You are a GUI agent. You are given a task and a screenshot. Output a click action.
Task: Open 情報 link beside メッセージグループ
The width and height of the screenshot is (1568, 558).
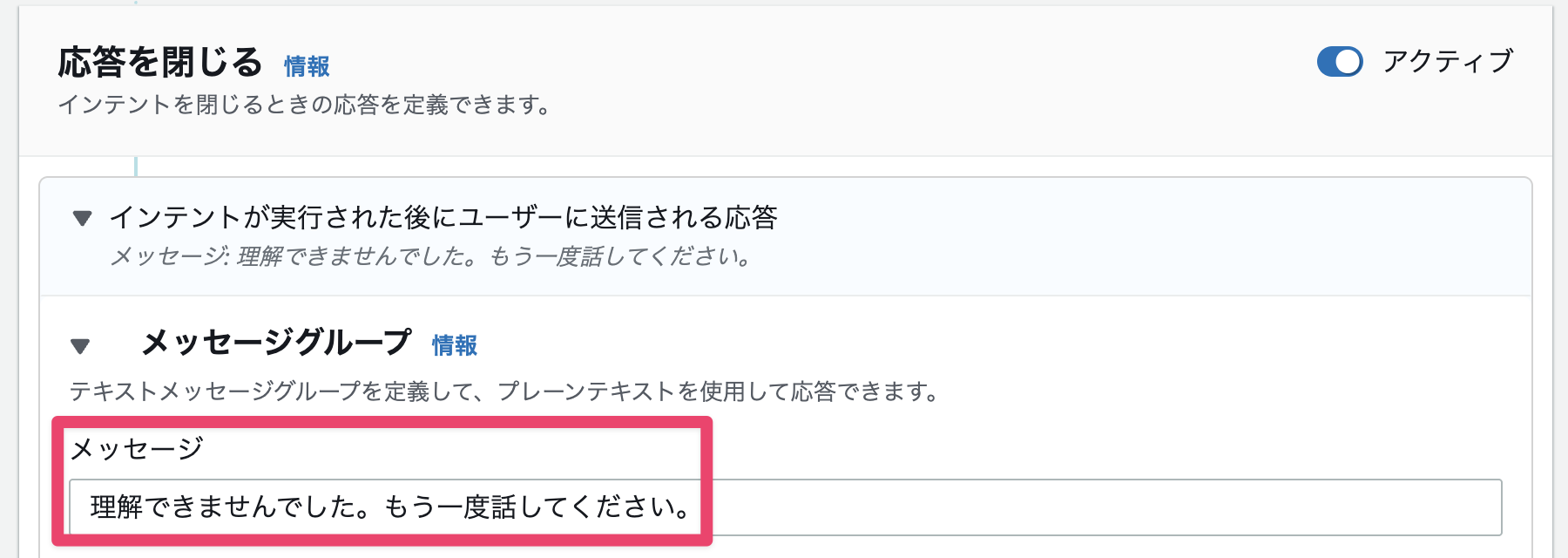(x=455, y=346)
